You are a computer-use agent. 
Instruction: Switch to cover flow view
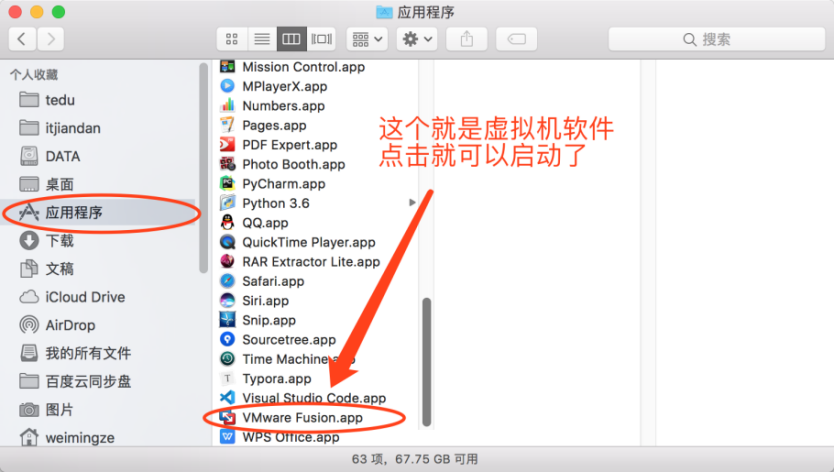321,39
